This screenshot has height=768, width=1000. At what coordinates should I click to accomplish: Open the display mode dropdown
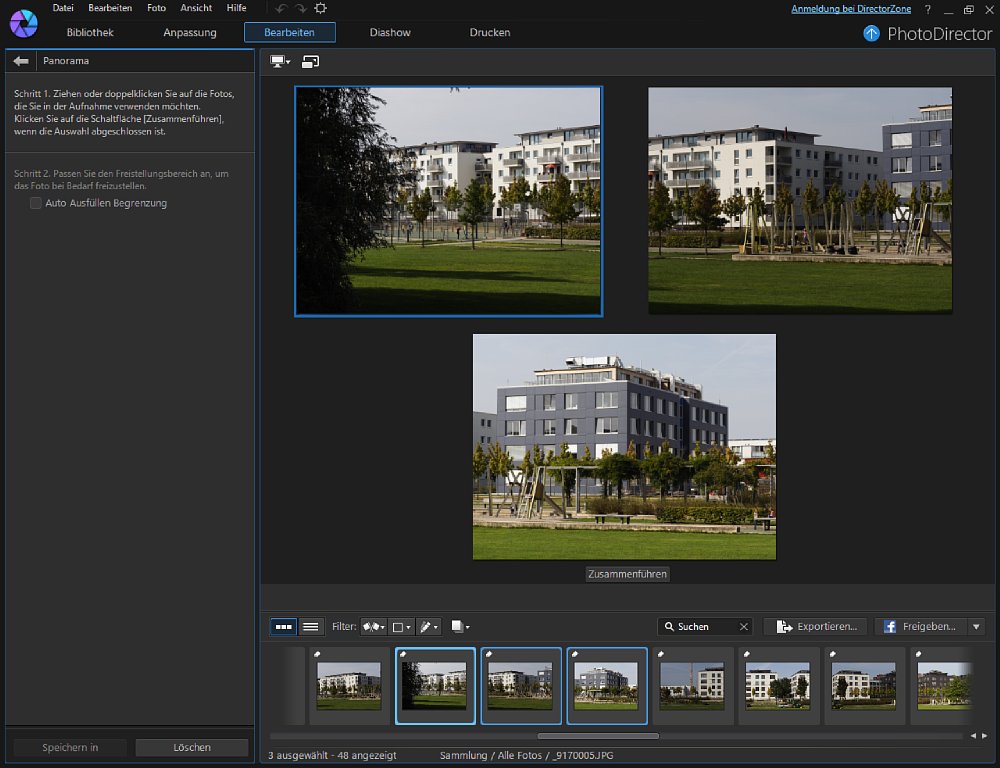pyautogui.click(x=280, y=61)
